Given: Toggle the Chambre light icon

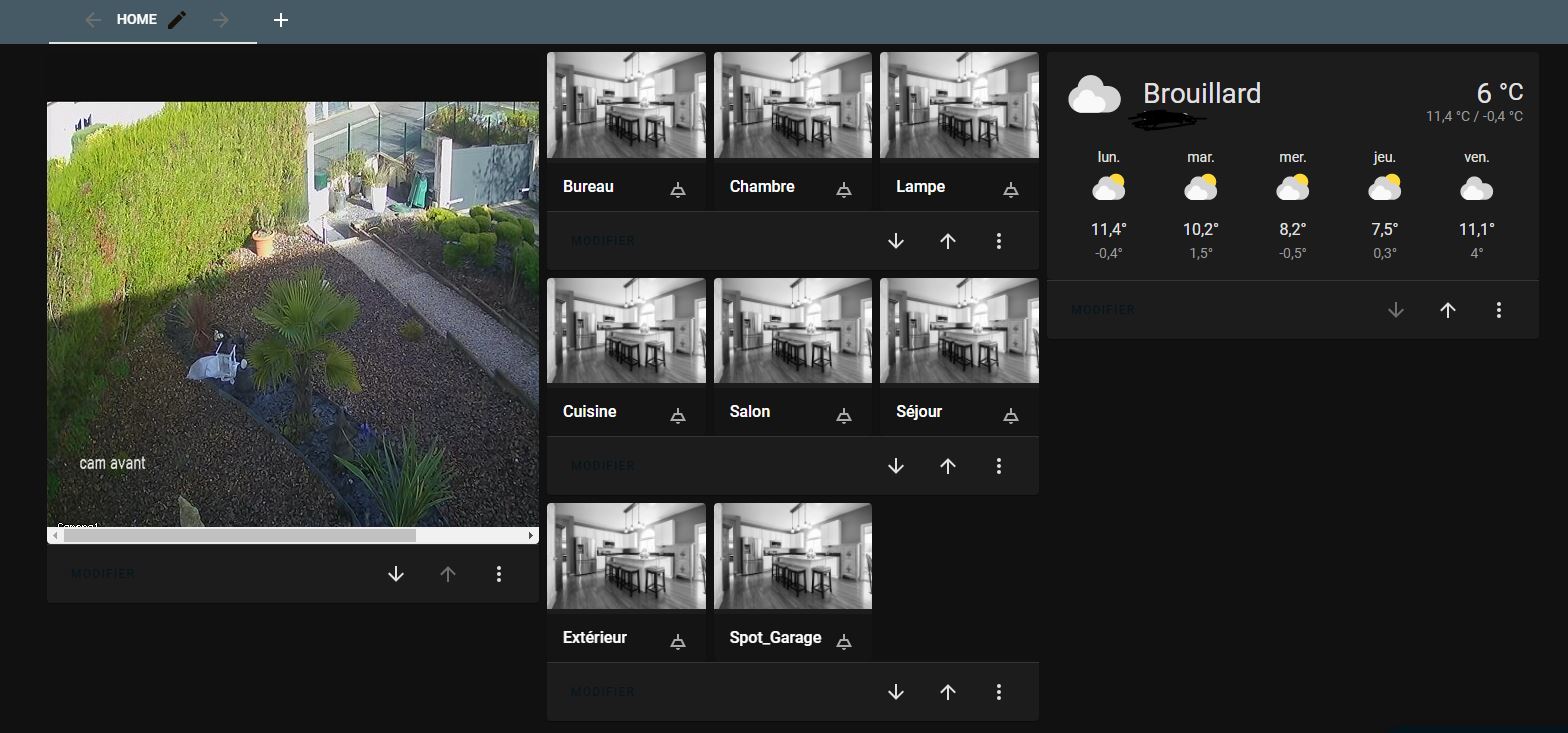Looking at the screenshot, I should [x=844, y=190].
